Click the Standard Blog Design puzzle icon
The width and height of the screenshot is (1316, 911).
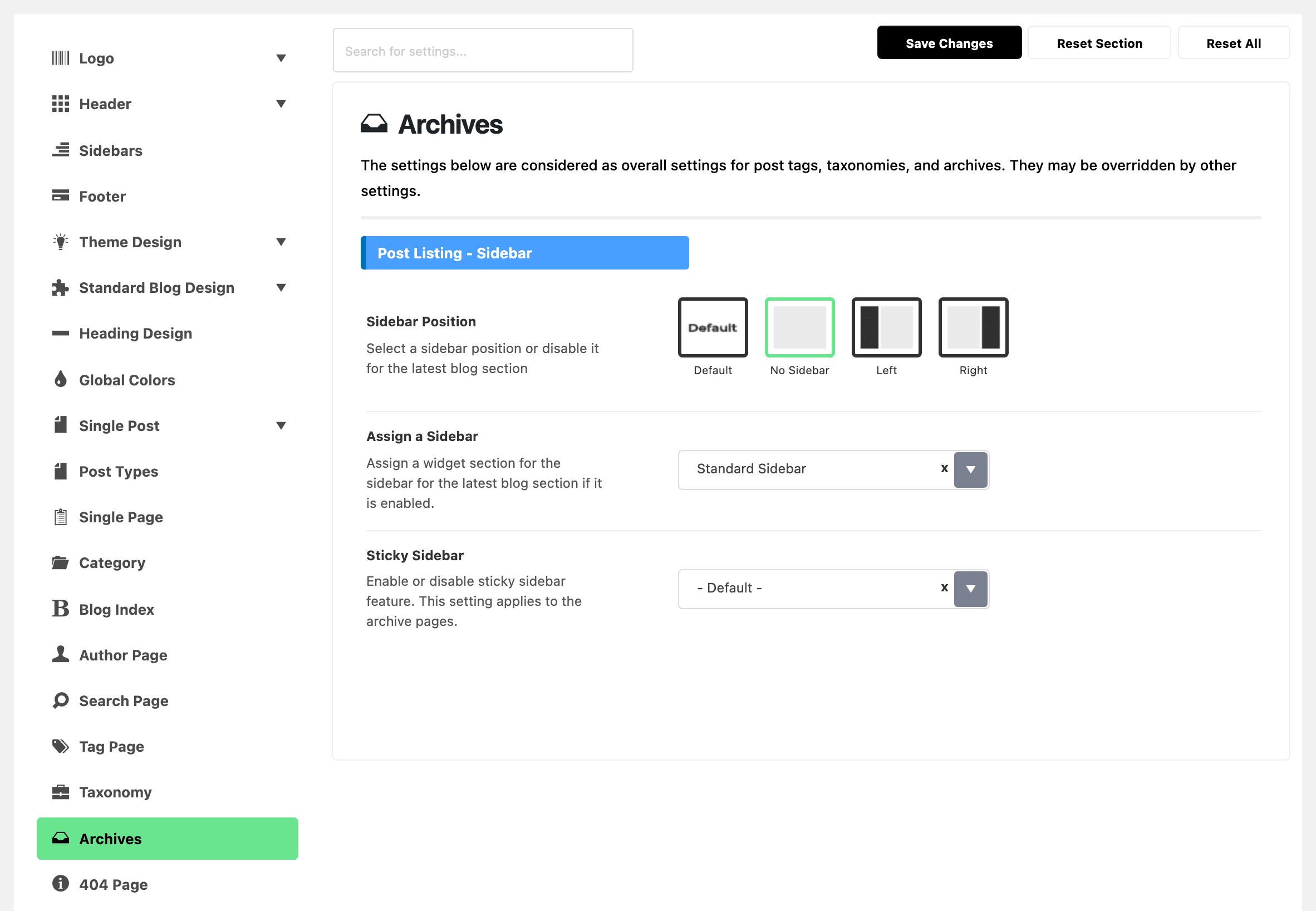tap(61, 288)
